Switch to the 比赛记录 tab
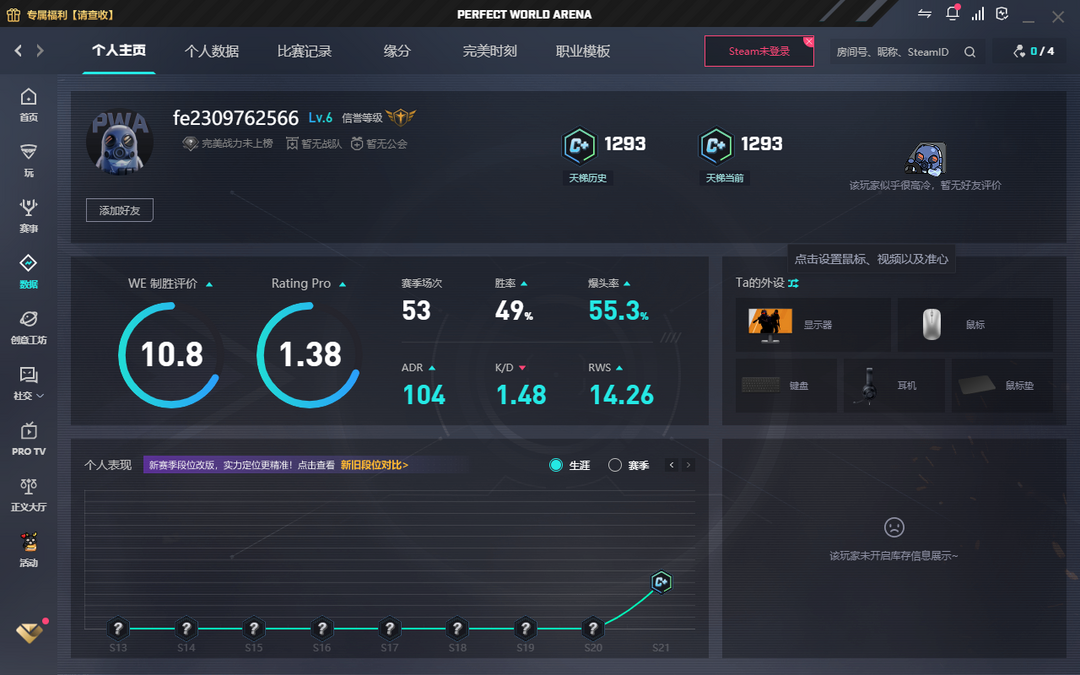 [304, 51]
